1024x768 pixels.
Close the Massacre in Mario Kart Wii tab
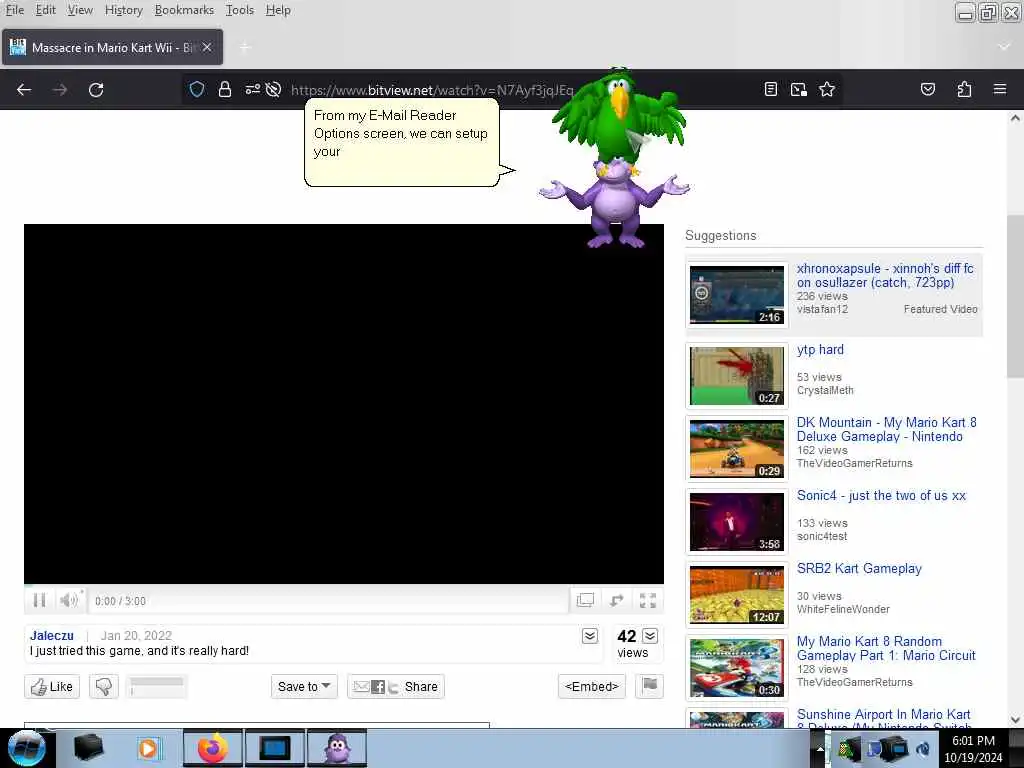point(207,47)
